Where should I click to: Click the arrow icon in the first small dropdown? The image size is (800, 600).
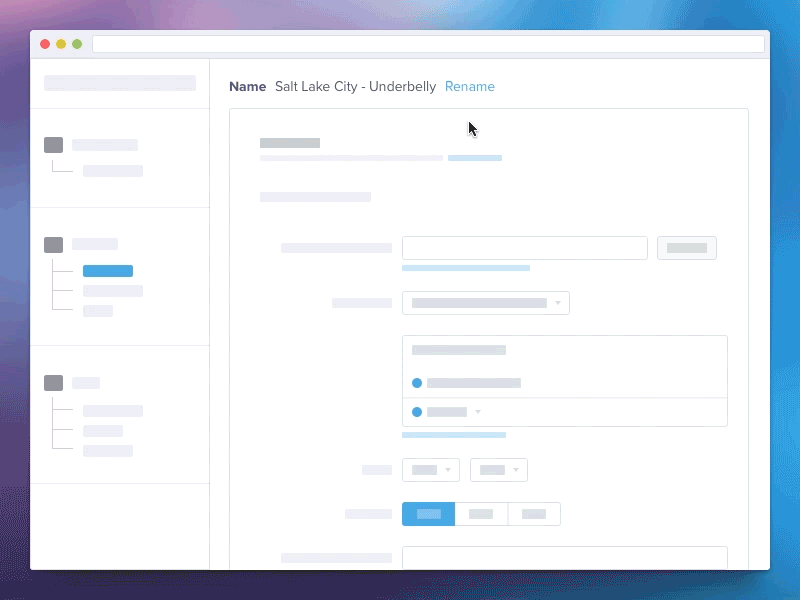point(449,470)
